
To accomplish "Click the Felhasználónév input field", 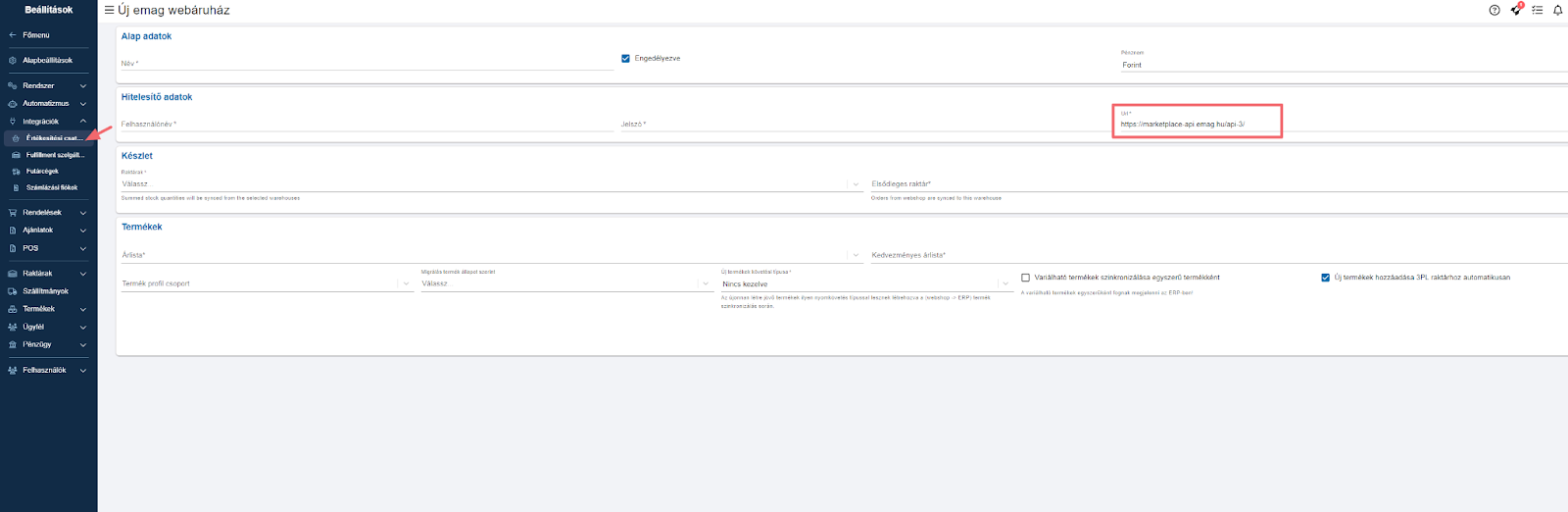I will click(367, 125).
